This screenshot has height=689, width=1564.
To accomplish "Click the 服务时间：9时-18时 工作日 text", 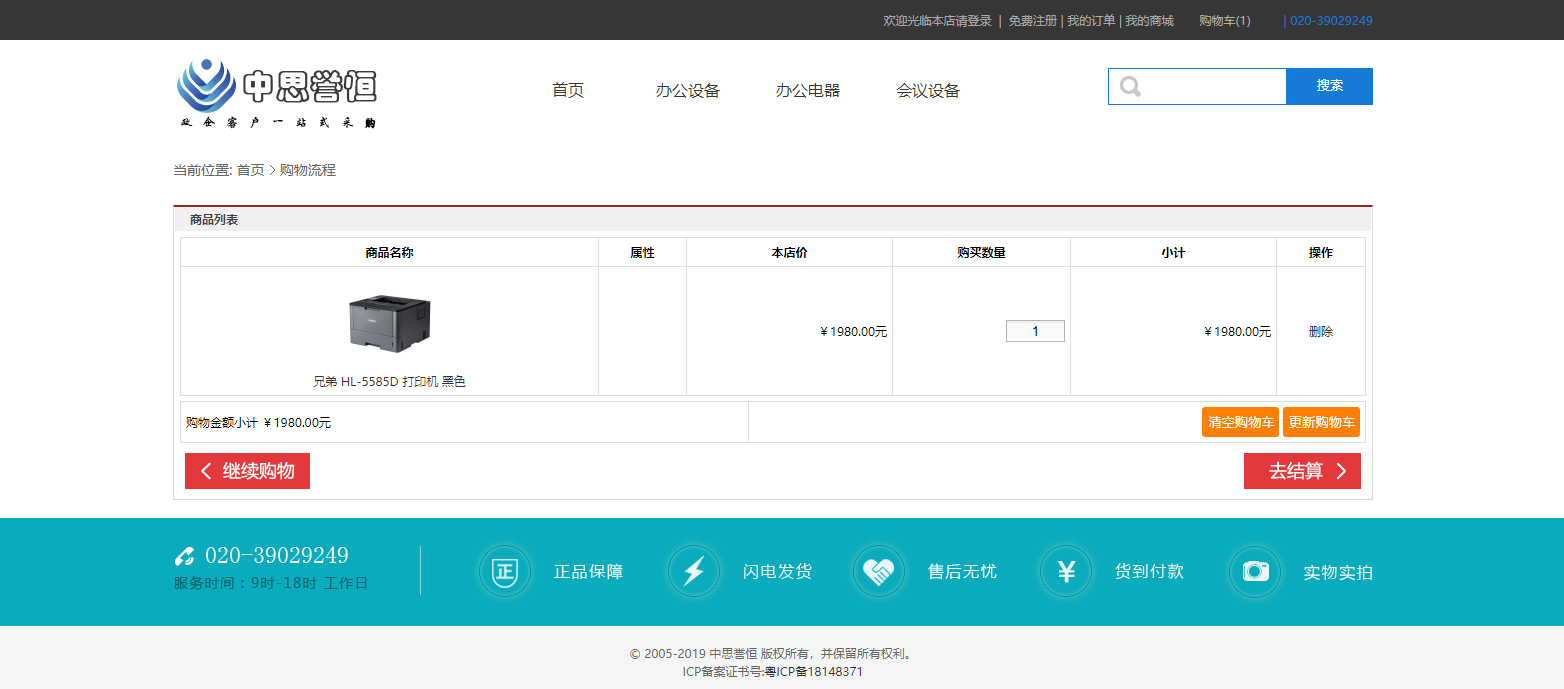I will click(271, 583).
